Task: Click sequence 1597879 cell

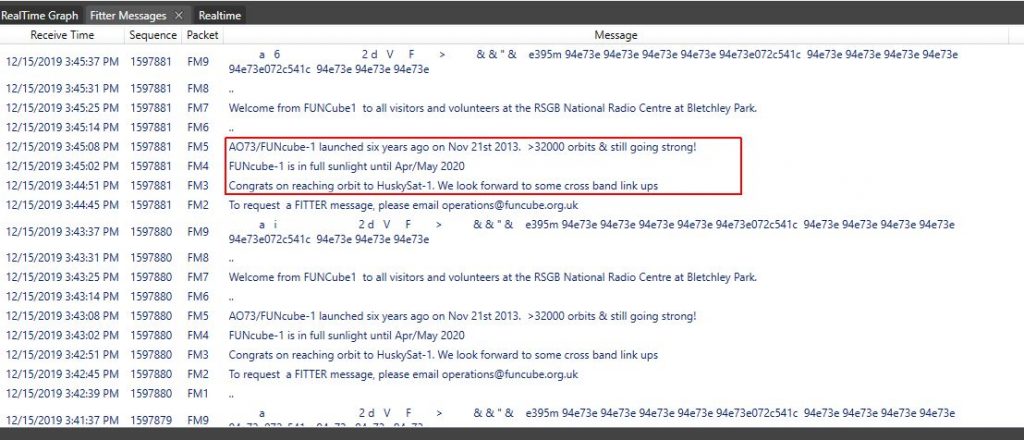Action: (150, 420)
